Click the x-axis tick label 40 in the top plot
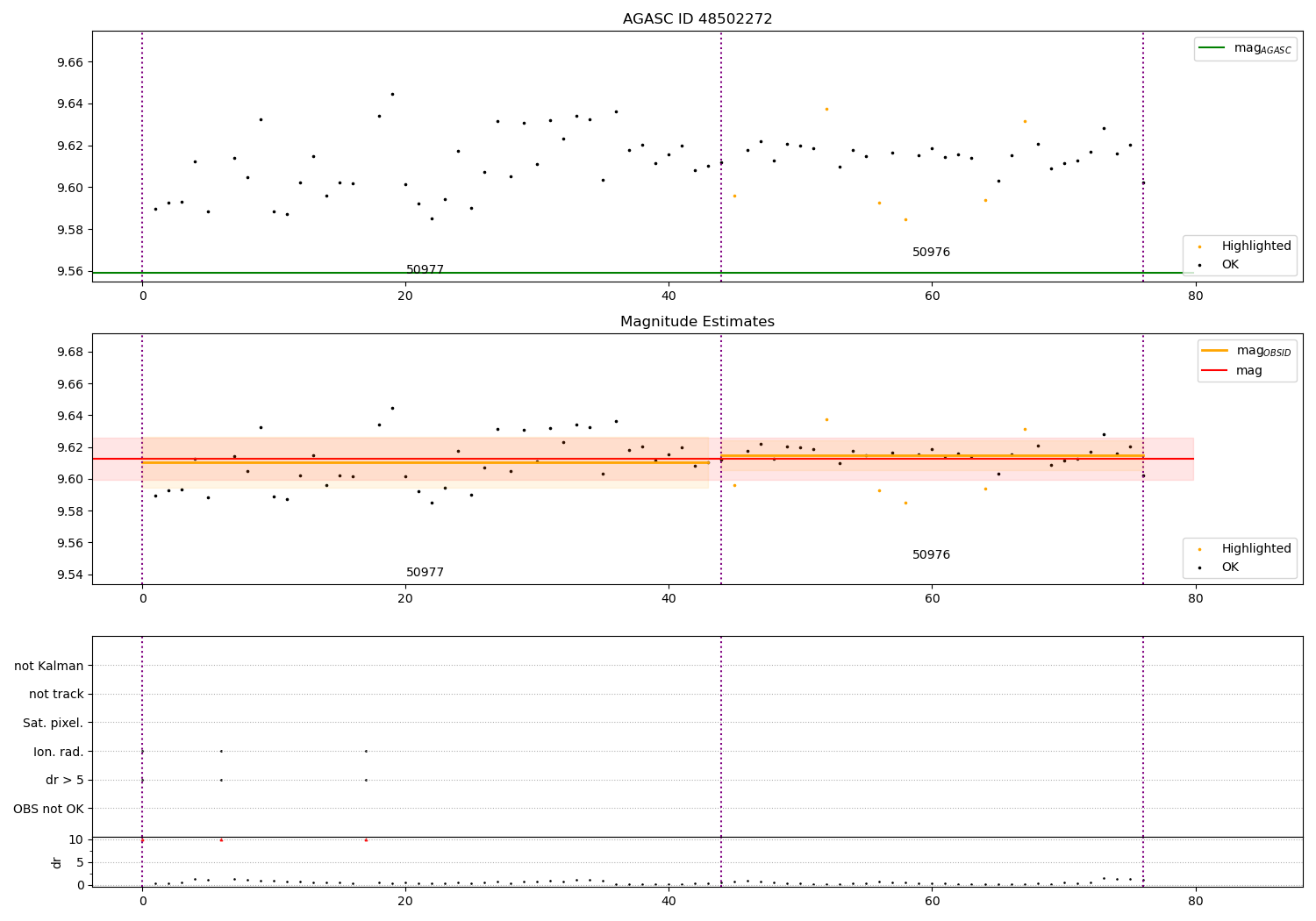 pos(669,296)
